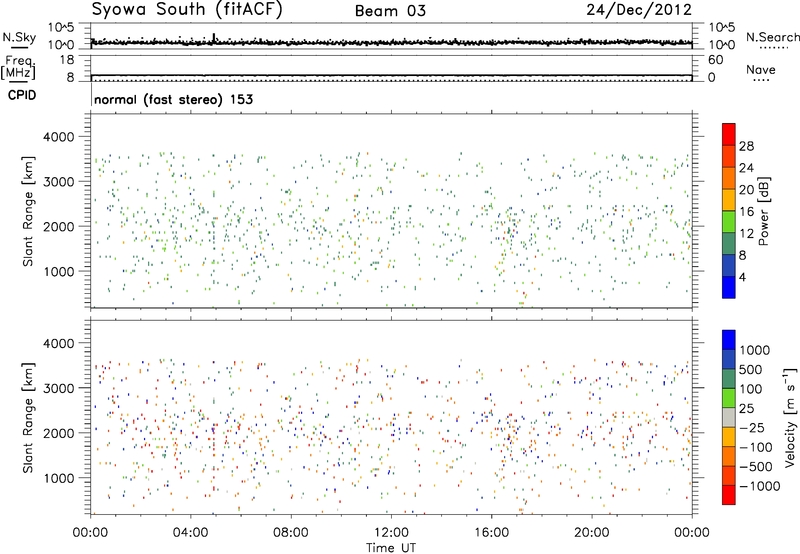Click the '-500' label on the velocity scale
Screen dimensions: 800x554
755,467
